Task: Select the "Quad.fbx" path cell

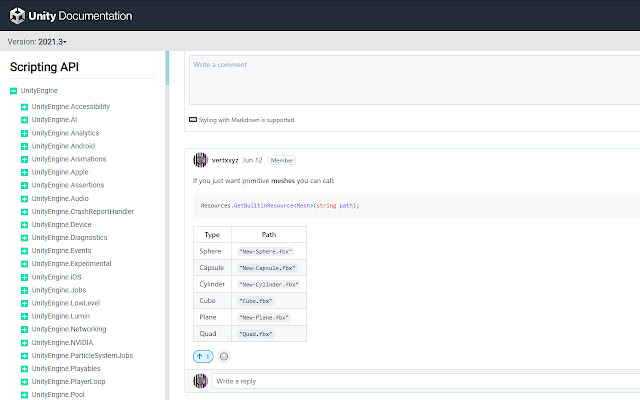Action: (x=269, y=334)
